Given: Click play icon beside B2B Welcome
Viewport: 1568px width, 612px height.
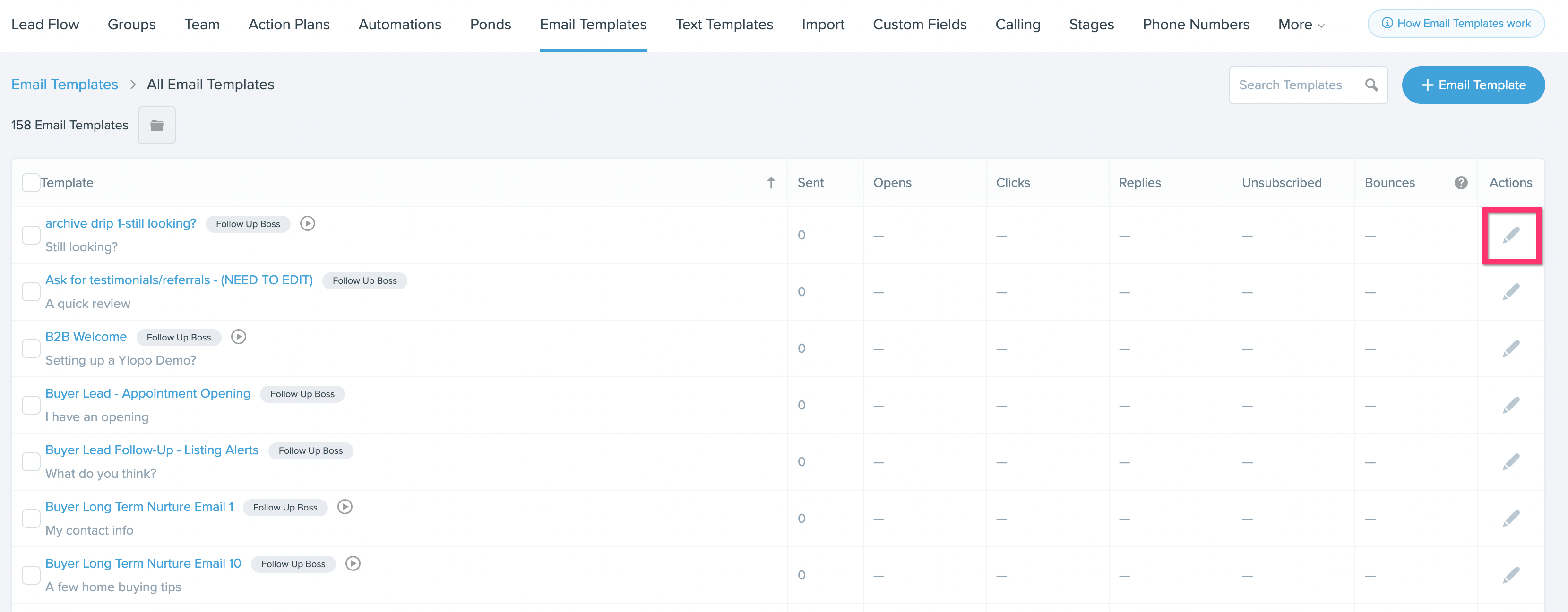Looking at the screenshot, I should (239, 337).
